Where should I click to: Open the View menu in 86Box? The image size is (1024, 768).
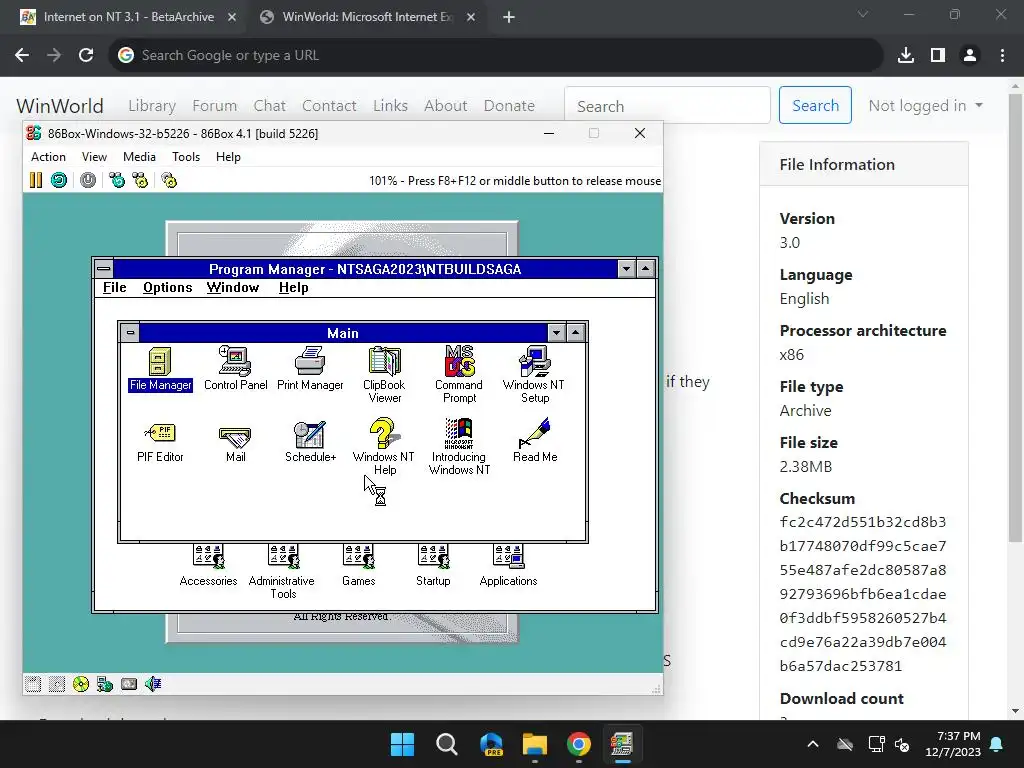[x=94, y=157]
